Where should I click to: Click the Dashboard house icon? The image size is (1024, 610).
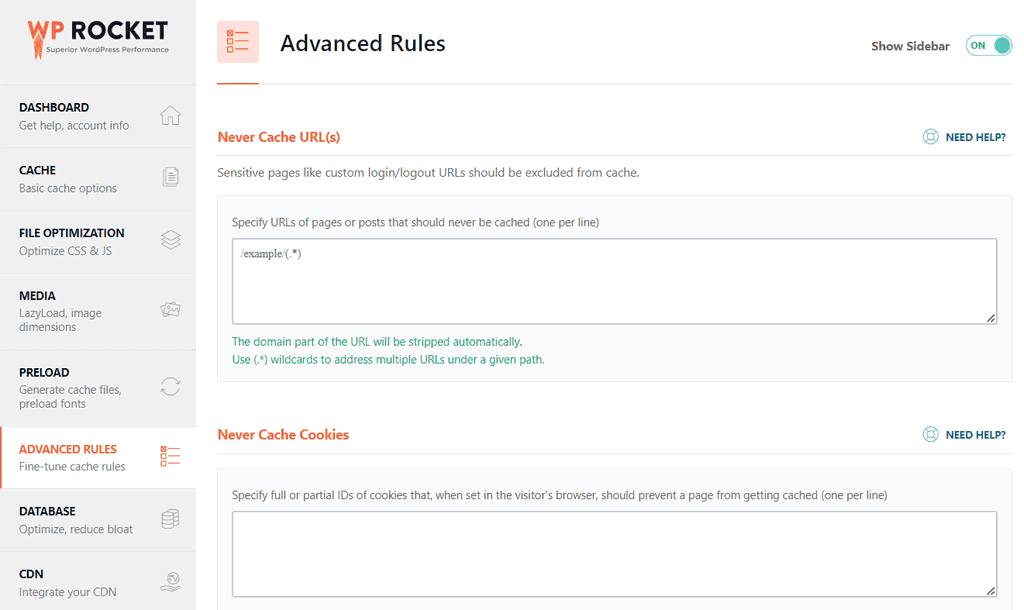tap(170, 116)
